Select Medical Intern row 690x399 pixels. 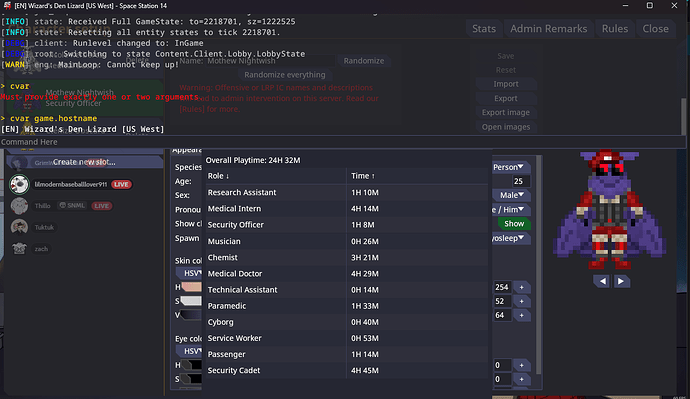[347, 209]
